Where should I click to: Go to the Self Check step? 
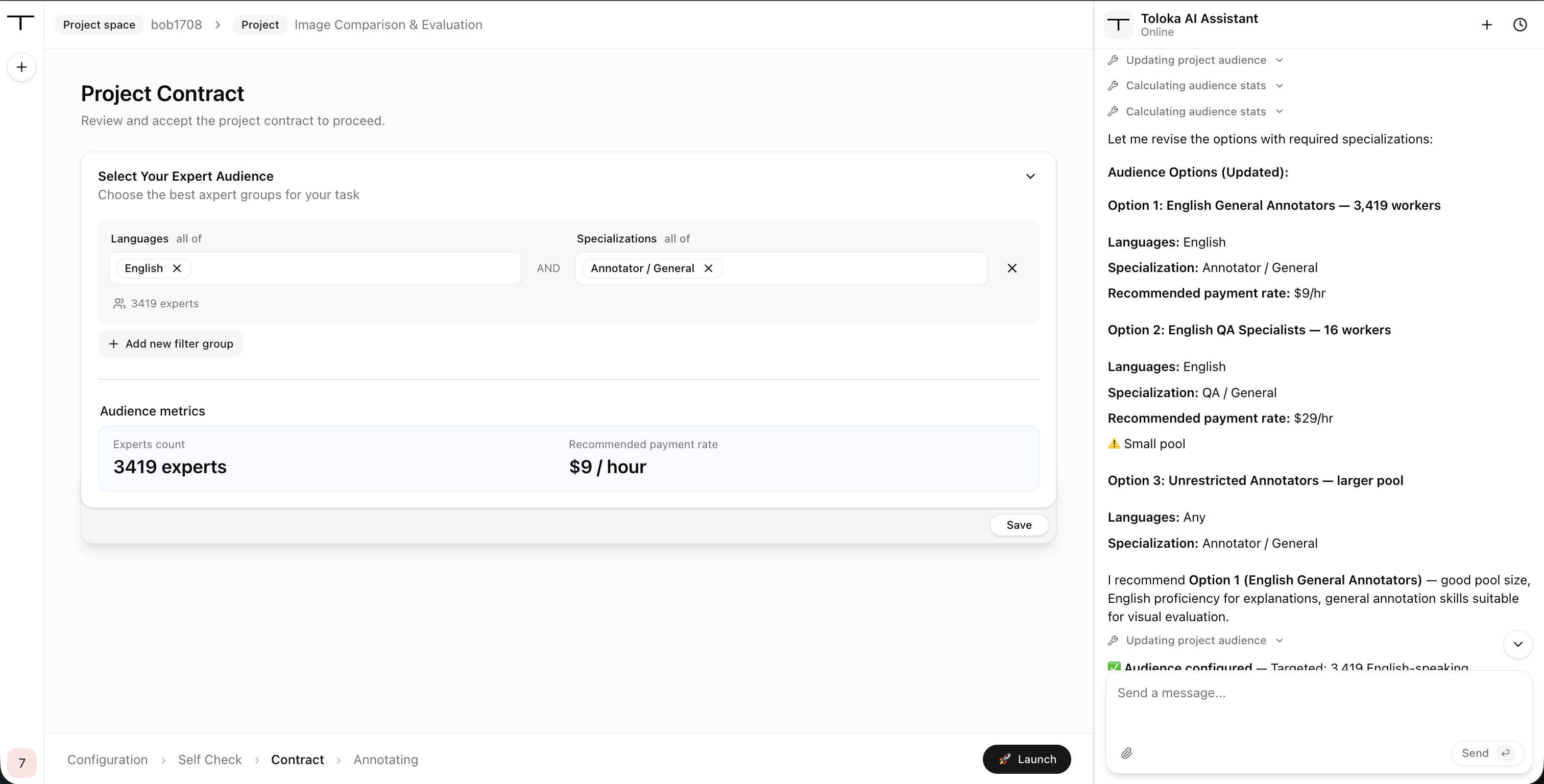[210, 759]
